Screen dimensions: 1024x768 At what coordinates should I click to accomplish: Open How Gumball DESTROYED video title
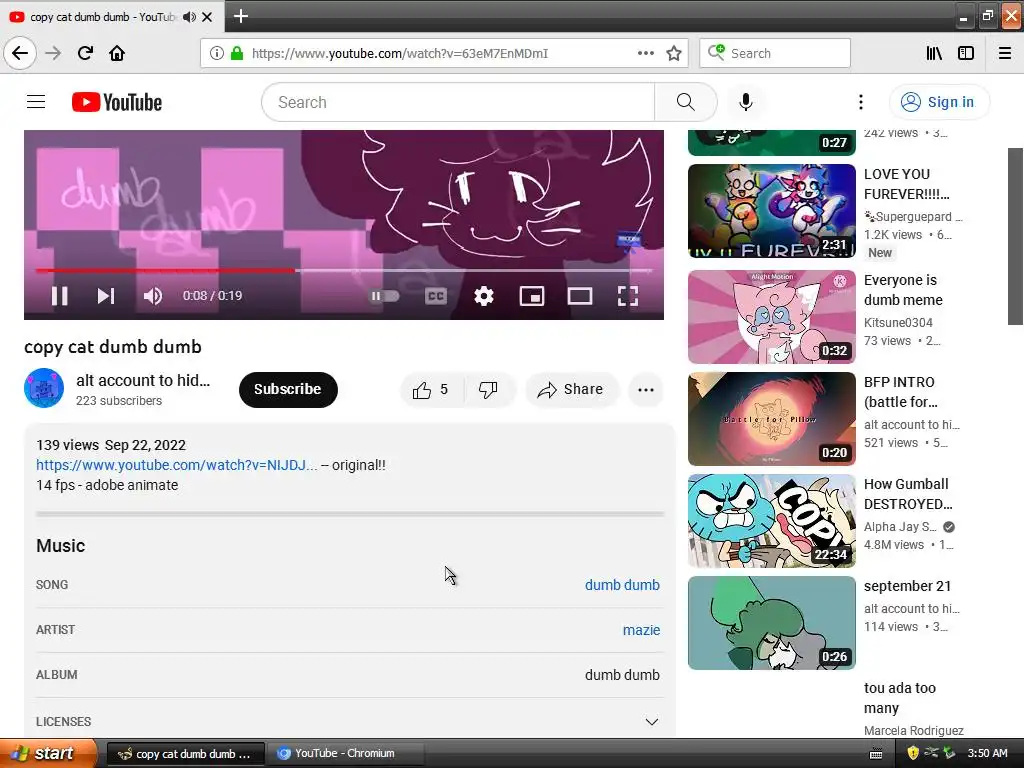coord(908,494)
